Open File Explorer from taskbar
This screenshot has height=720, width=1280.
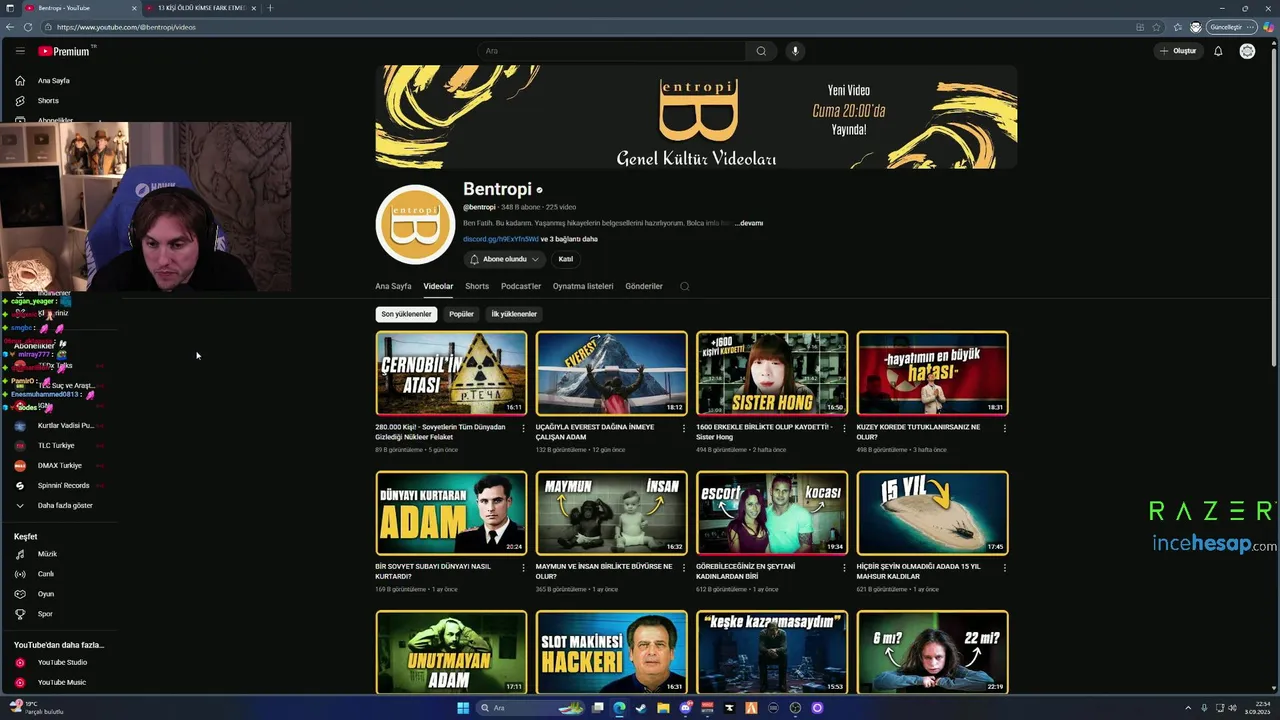point(662,708)
